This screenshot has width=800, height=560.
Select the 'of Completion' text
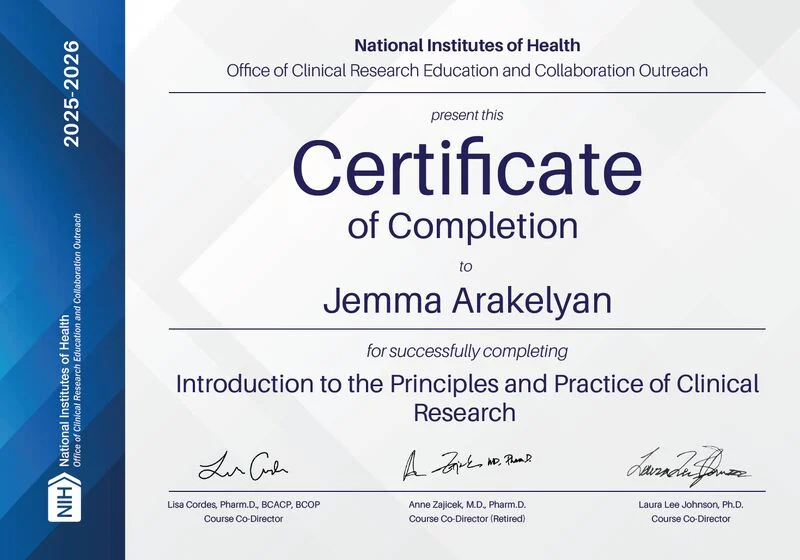[x=463, y=225]
